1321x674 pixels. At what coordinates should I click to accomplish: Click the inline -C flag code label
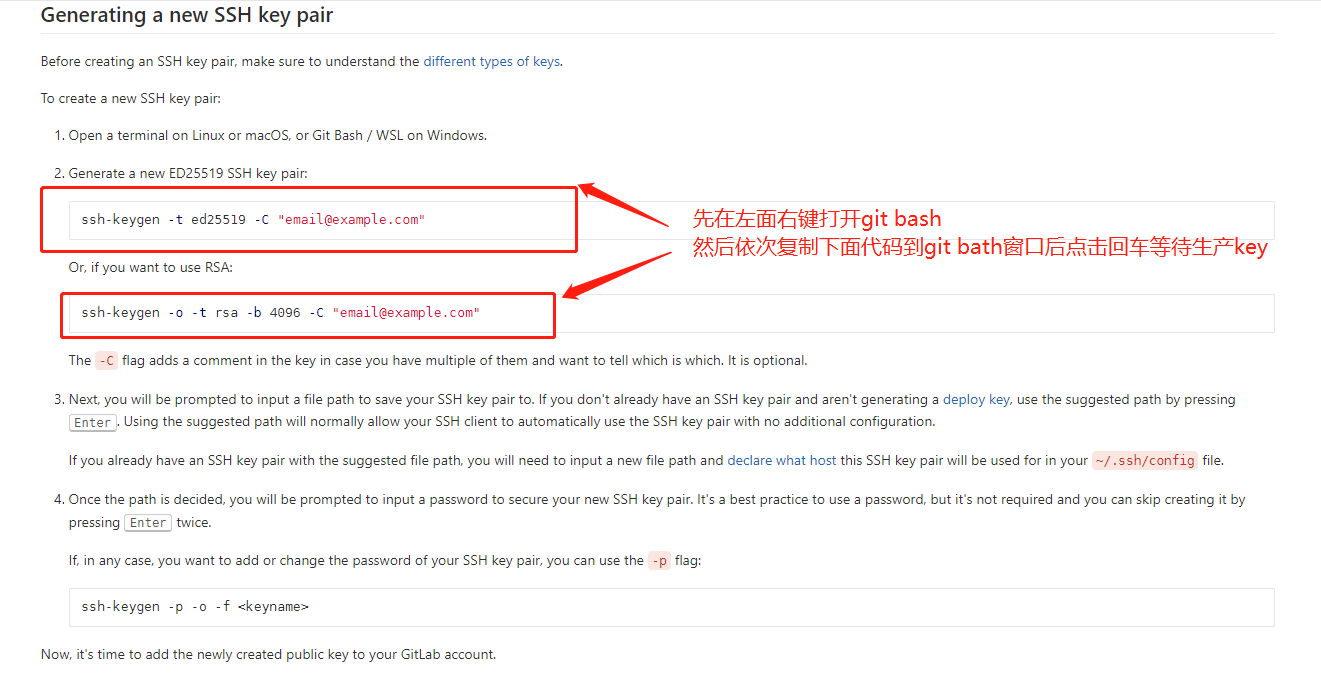point(106,361)
